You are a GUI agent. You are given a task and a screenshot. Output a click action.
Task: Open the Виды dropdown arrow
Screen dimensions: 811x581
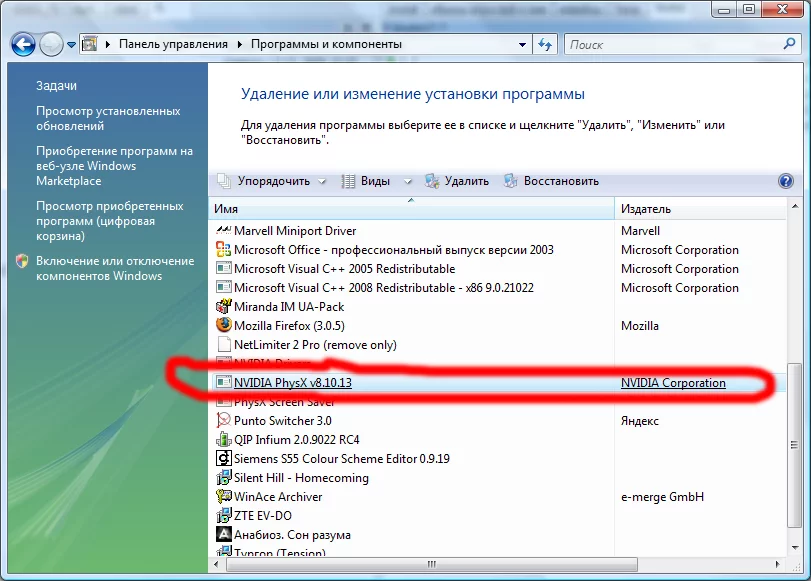(x=408, y=181)
